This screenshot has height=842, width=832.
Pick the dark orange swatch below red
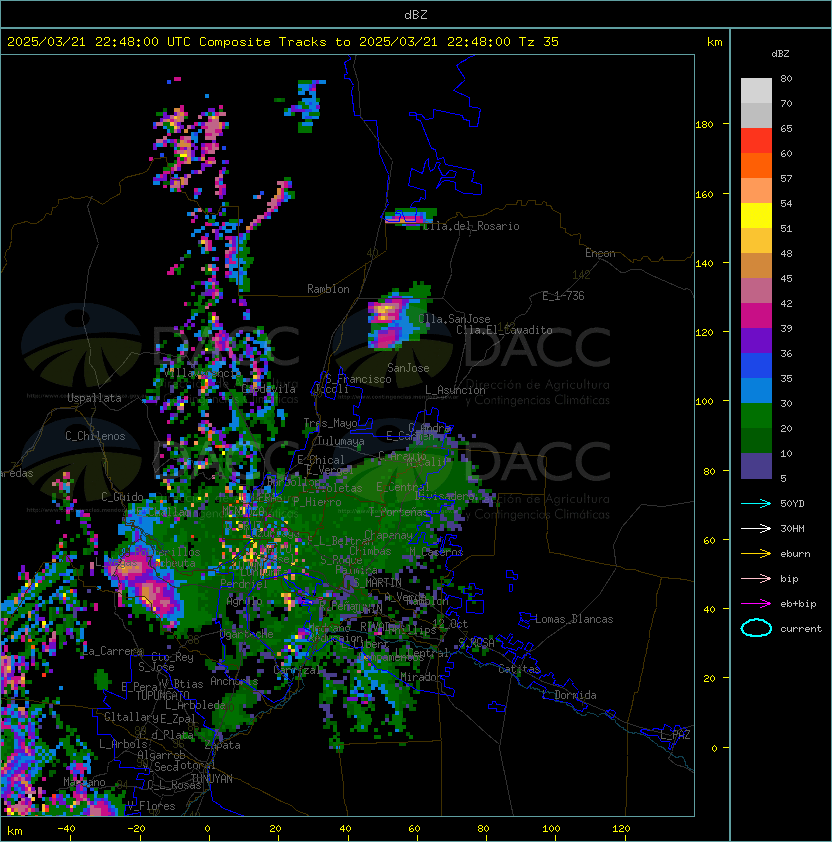tap(756, 166)
